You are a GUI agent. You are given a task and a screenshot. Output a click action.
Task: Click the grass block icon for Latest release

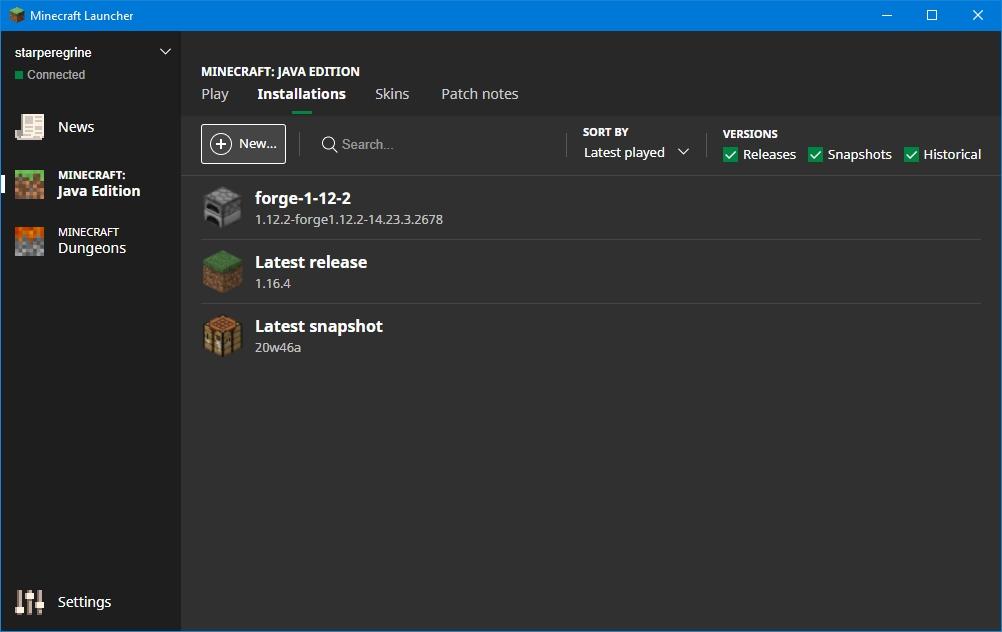coord(222,272)
